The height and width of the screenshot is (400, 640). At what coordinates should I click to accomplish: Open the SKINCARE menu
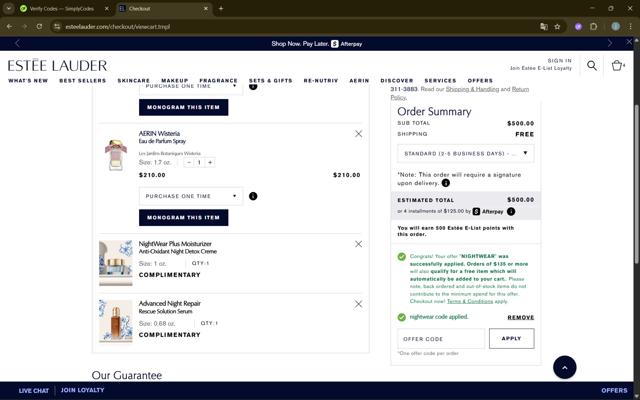click(133, 80)
